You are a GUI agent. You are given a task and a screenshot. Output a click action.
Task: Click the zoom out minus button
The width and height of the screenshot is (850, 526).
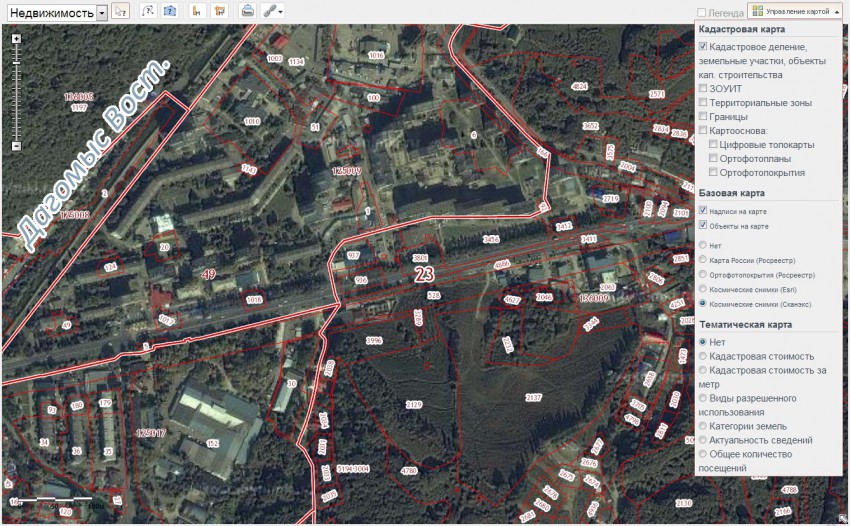(16, 145)
